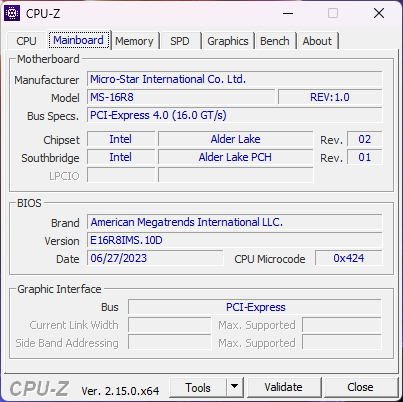Select the Mainboard tab

(x=79, y=40)
